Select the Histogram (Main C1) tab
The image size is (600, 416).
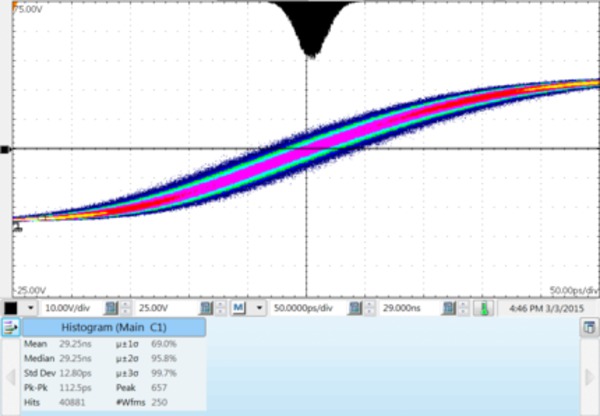coord(112,327)
